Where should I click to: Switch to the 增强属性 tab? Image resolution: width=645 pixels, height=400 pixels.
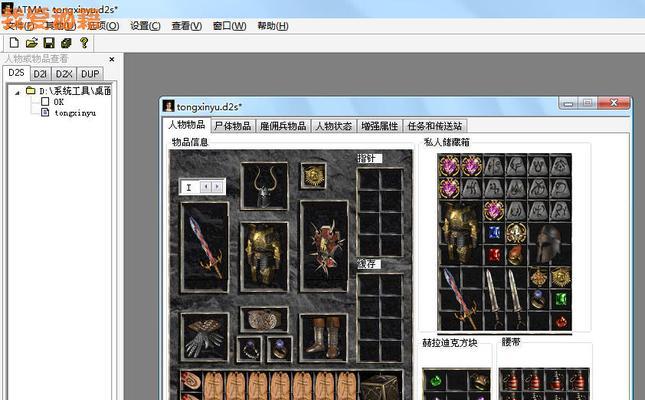379,126
